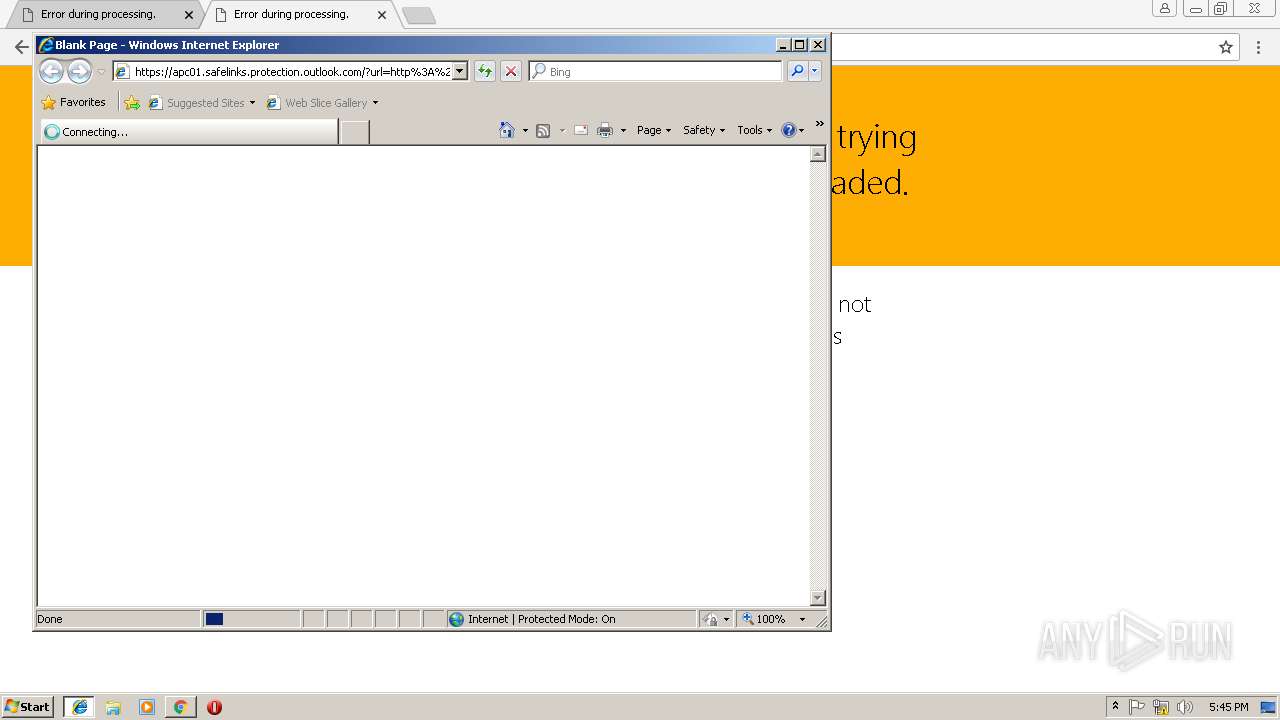Click the search magnifier button
Viewport: 1280px width, 720px height.
pyautogui.click(x=797, y=71)
